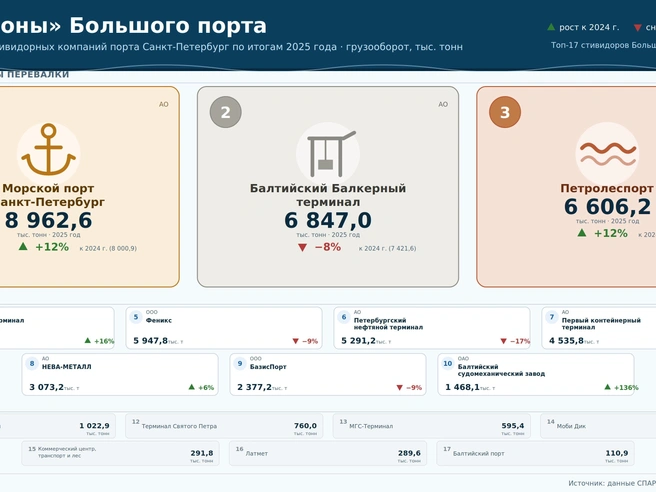Image resolution: width=656 pixels, height=492 pixels.
Task: Click the crane icon of Балтийский Балкерный терминал
Action: pos(331,154)
